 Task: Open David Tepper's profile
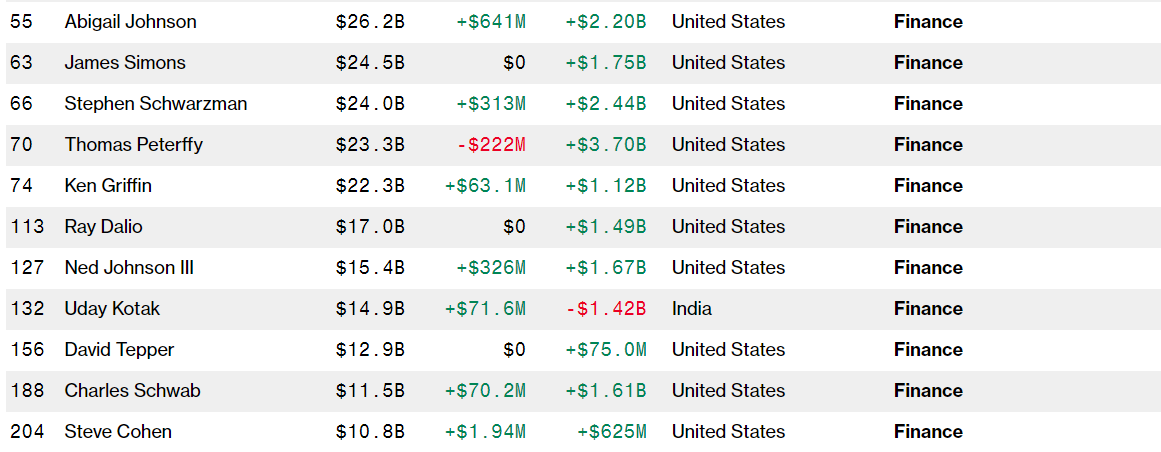tap(119, 349)
